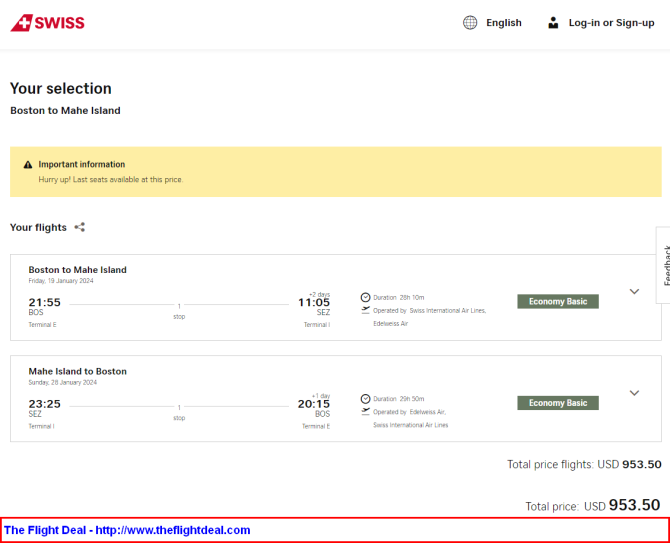Click the user profile icon
This screenshot has width=670, height=543.
[553, 23]
